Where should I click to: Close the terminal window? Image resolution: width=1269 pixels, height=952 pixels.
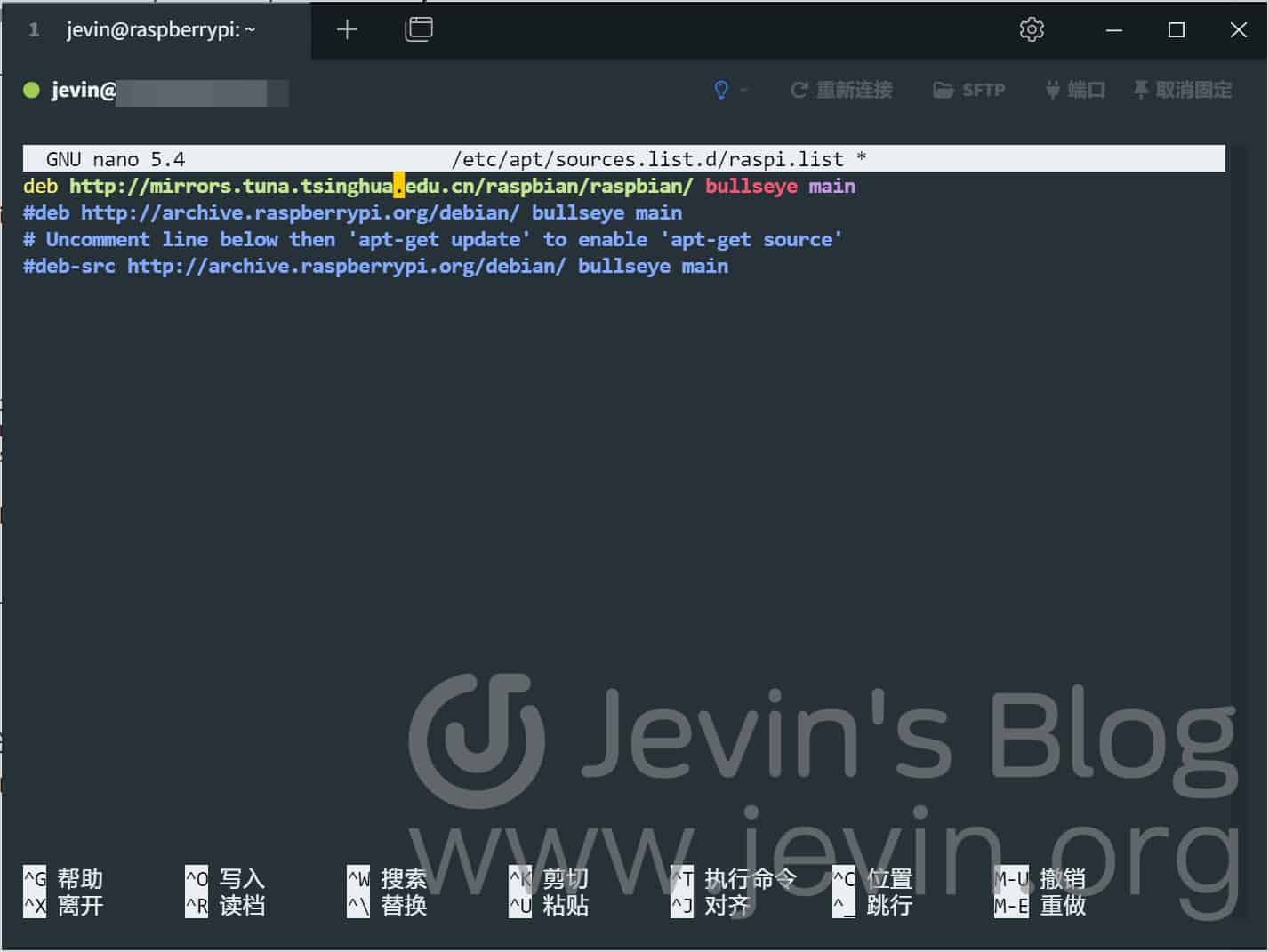click(1238, 30)
